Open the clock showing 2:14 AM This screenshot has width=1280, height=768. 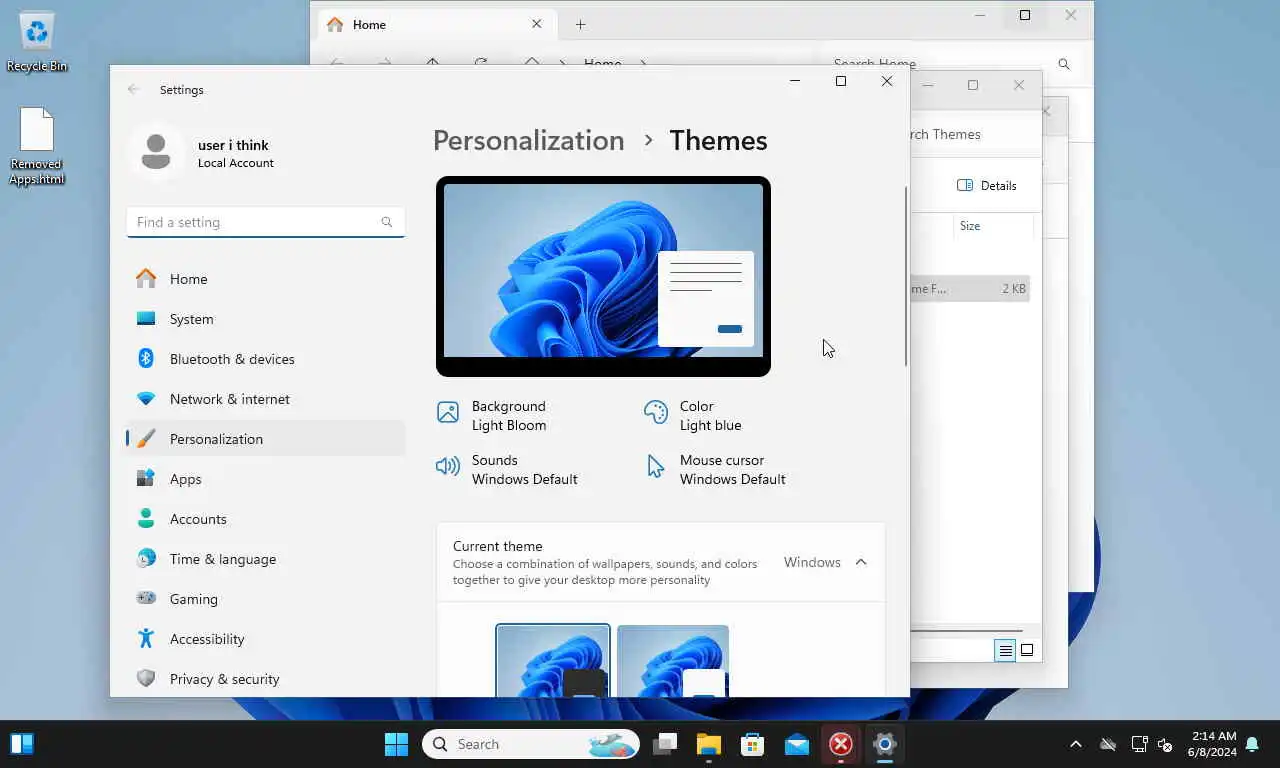(x=1212, y=744)
